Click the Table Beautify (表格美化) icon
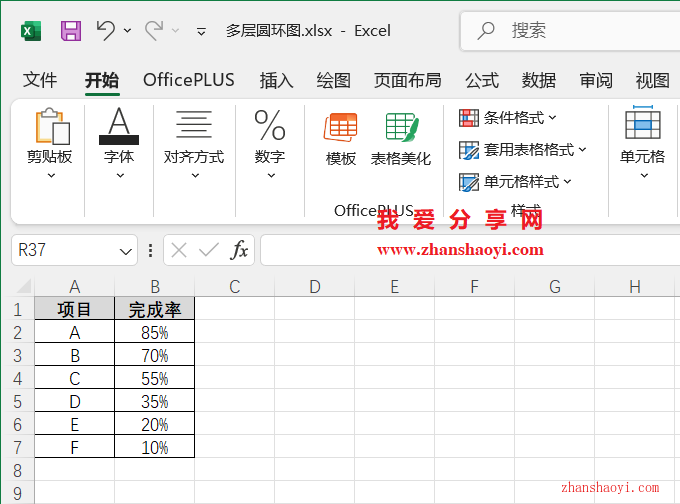680x504 pixels. (401, 140)
